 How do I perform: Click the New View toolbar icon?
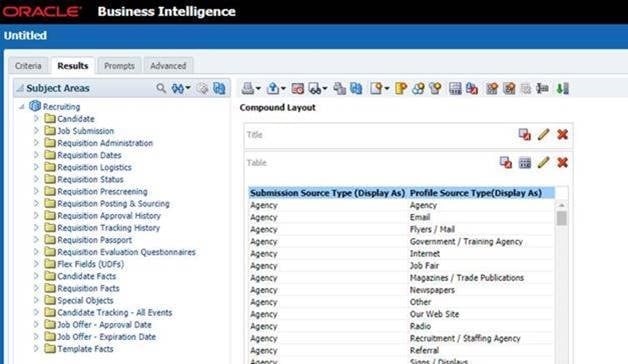[376, 88]
